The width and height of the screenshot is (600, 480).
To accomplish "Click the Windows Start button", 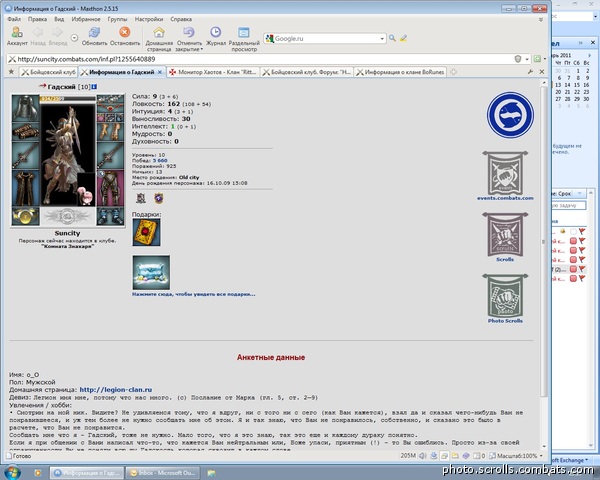I will pyautogui.click(x=13, y=472).
